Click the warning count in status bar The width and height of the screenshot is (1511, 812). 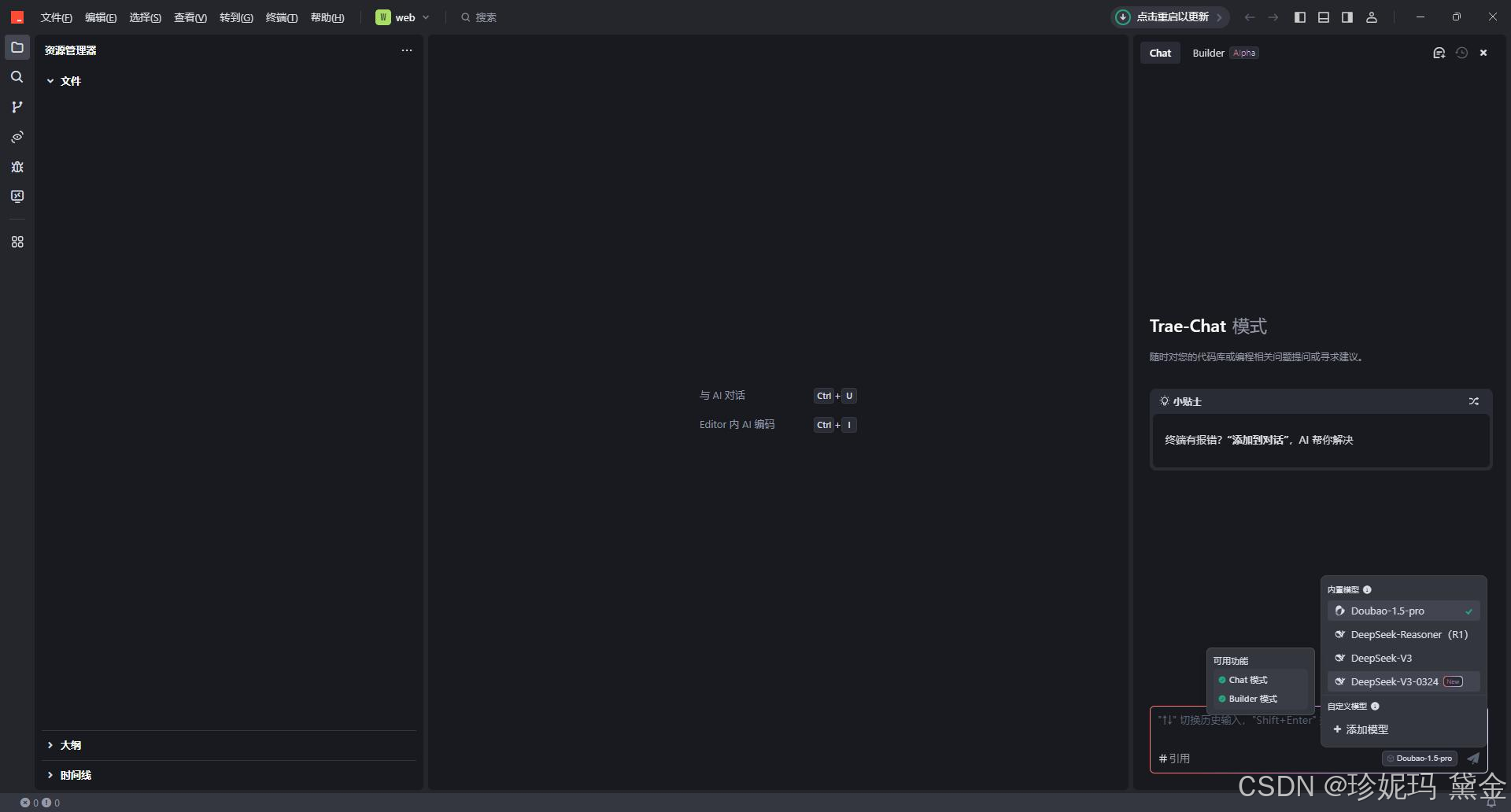[50, 803]
